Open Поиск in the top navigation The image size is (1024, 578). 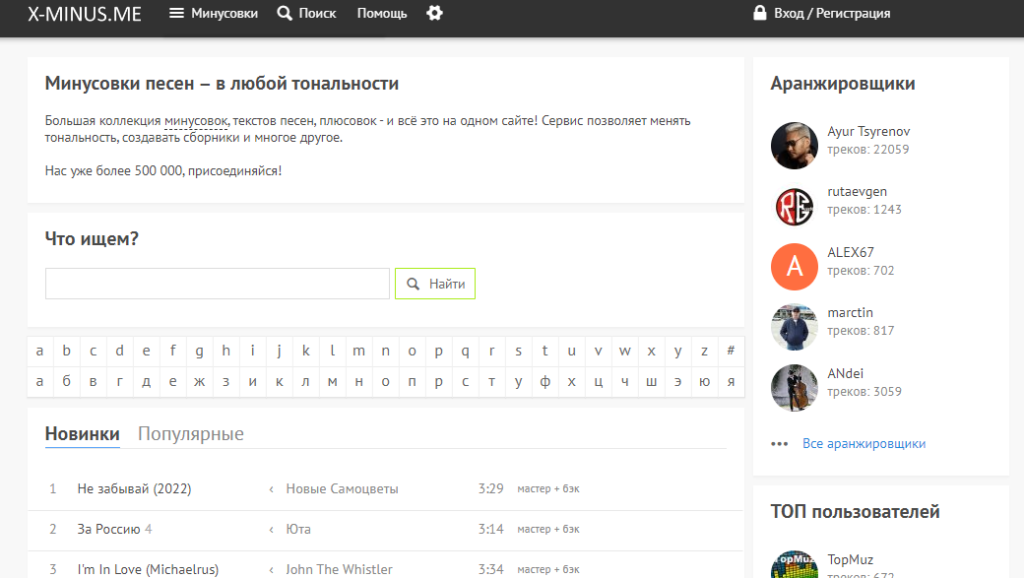click(306, 14)
